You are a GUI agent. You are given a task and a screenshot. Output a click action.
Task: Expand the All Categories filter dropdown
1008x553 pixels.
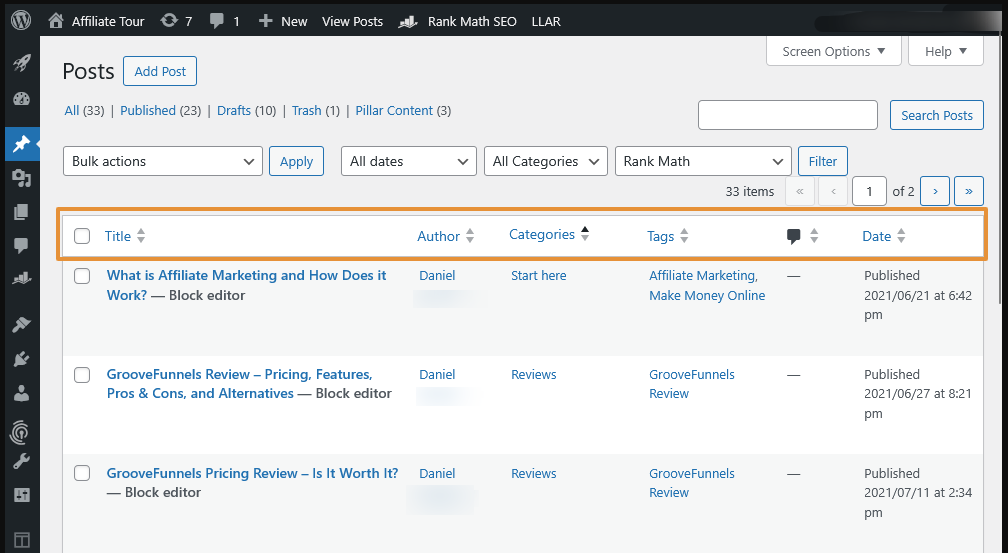point(546,161)
